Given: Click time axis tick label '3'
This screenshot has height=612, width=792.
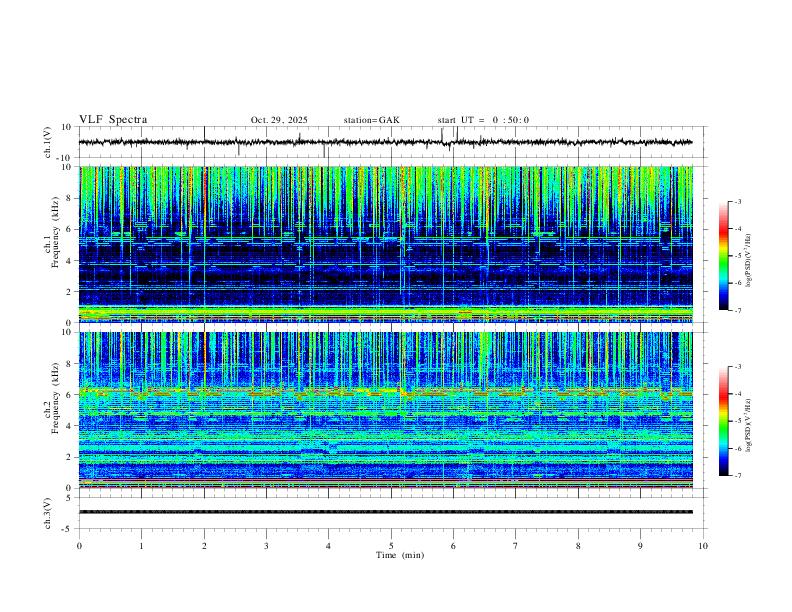Looking at the screenshot, I should tap(266, 546).
